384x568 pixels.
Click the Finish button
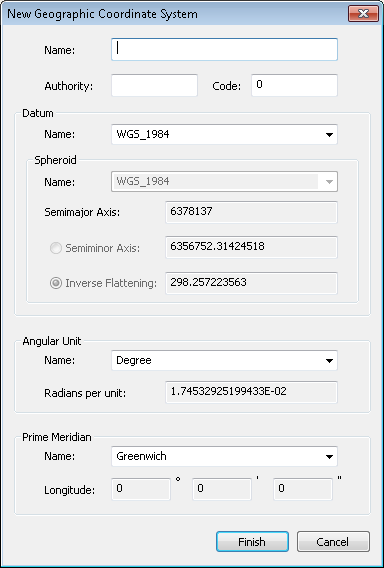tap(252, 542)
